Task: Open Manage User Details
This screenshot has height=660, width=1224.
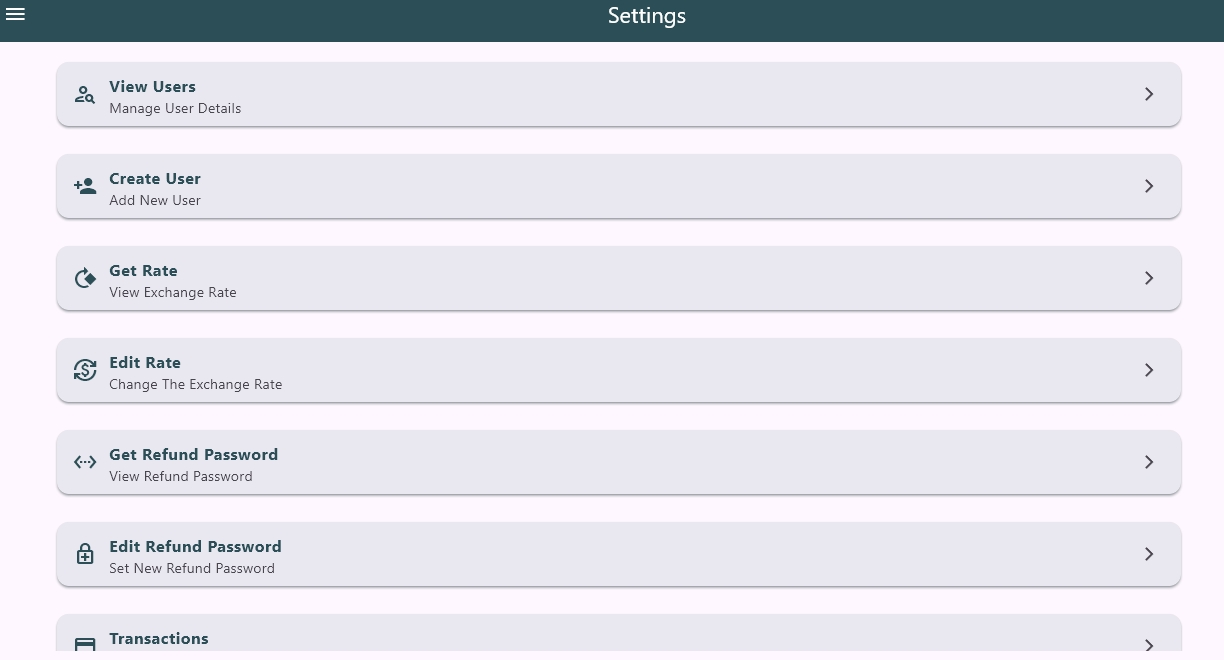Action: pyautogui.click(x=175, y=109)
